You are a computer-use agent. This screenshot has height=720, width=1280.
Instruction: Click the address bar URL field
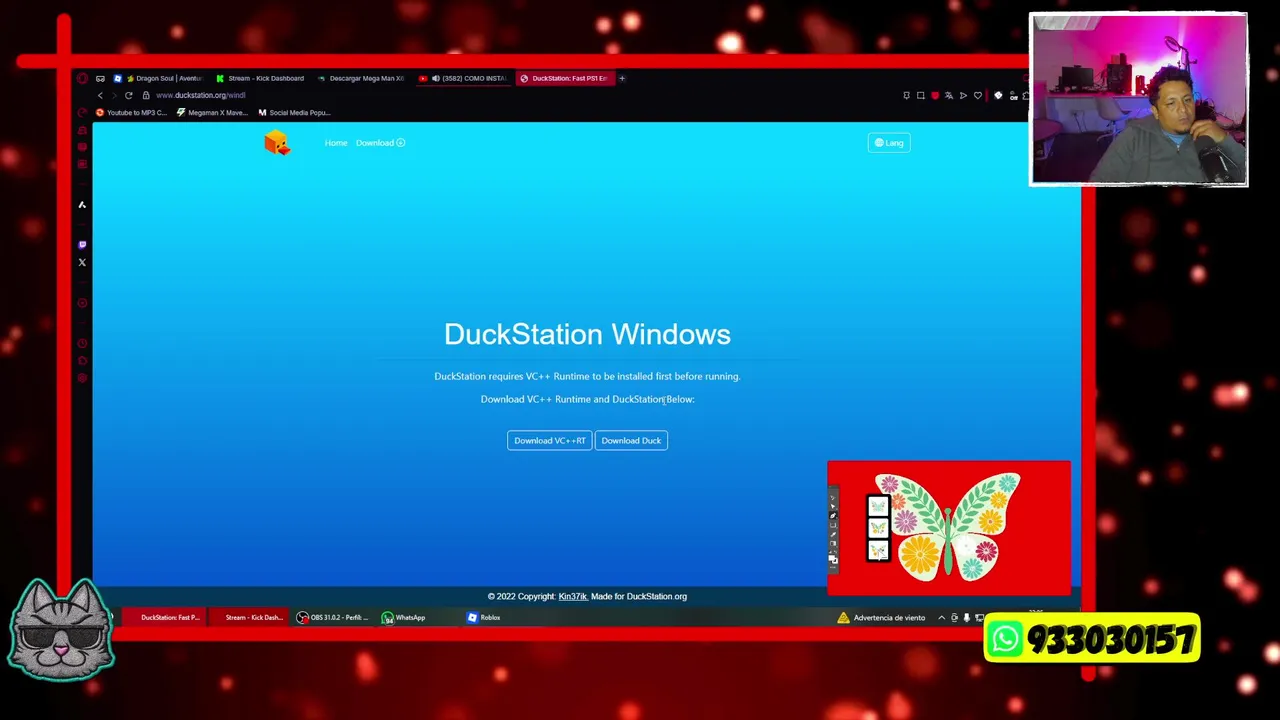click(201, 95)
